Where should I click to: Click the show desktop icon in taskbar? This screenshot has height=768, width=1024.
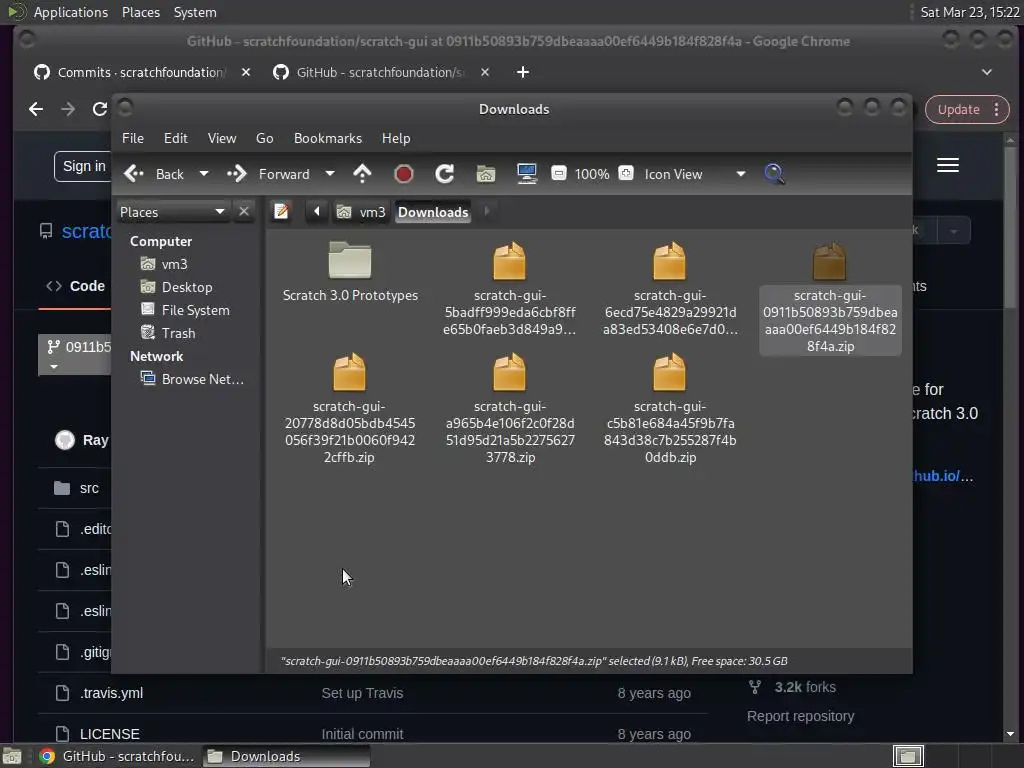(x=12, y=756)
